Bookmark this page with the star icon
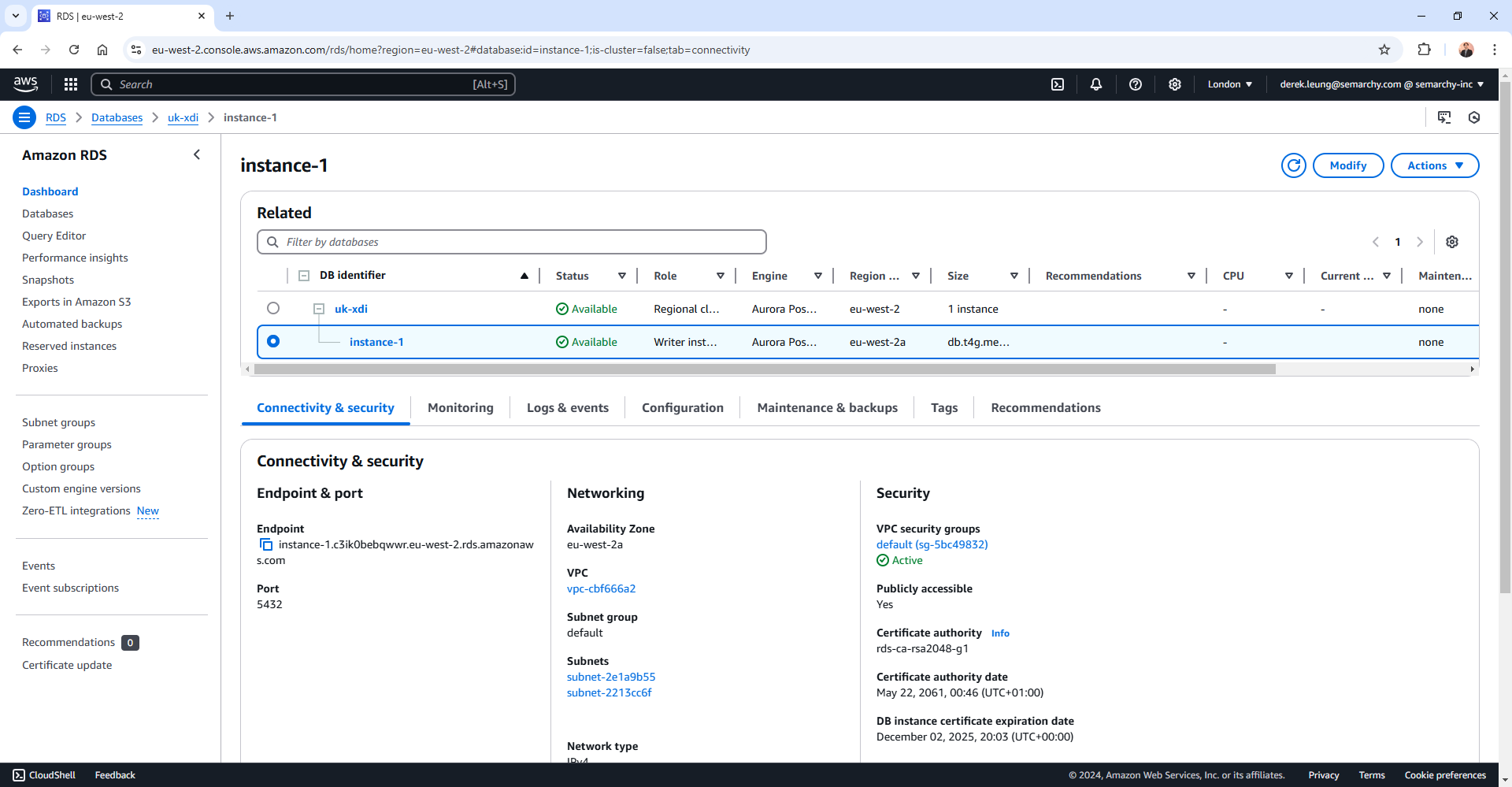This screenshot has width=1512, height=787. (1384, 50)
